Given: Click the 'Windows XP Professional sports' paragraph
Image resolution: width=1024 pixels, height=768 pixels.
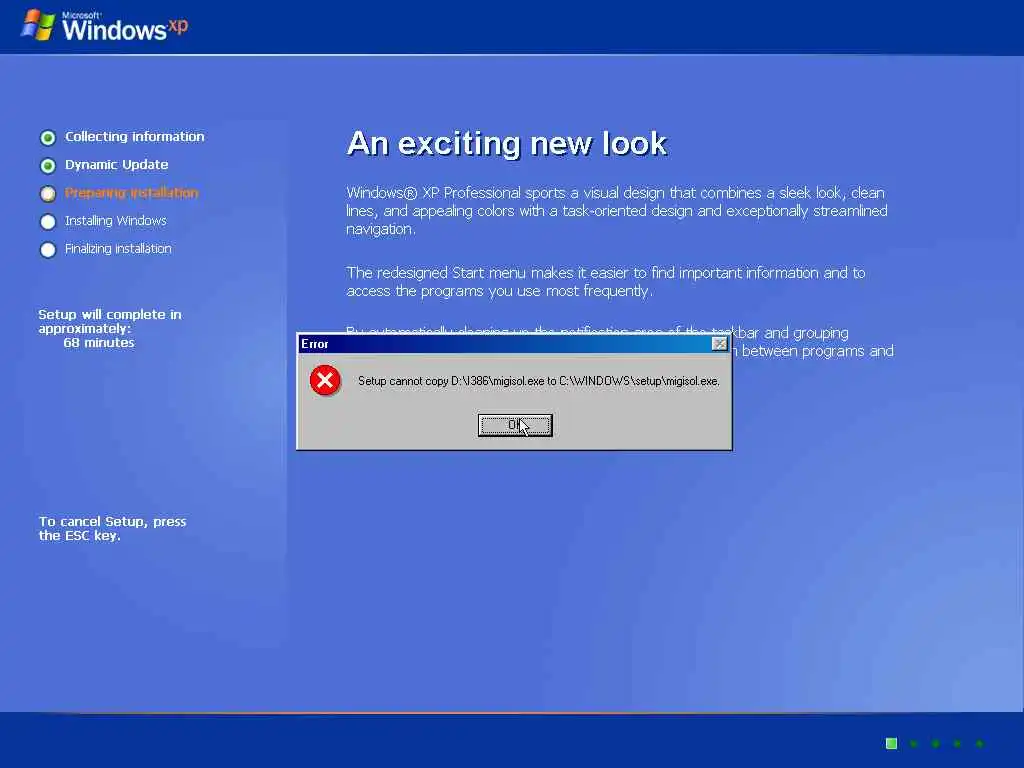Looking at the screenshot, I should (x=617, y=211).
